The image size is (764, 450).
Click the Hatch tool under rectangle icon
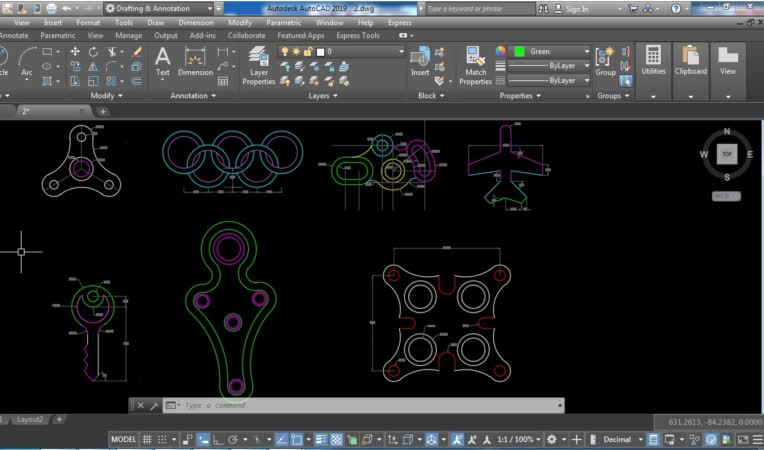(47, 81)
